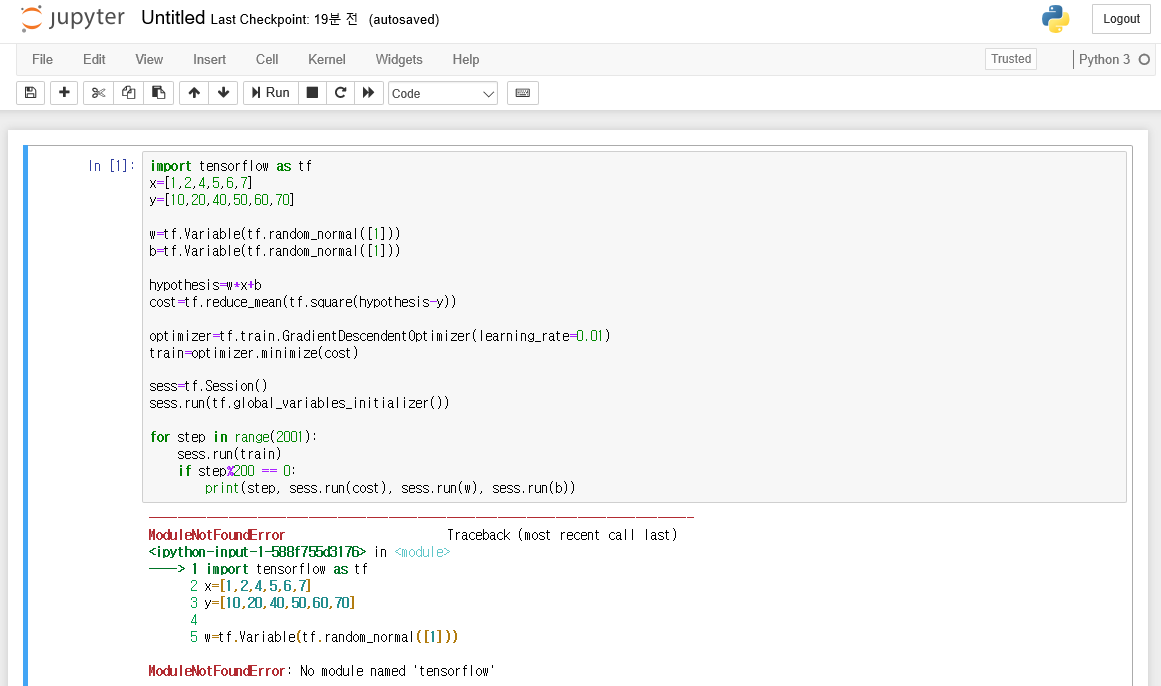The height and width of the screenshot is (686, 1161).
Task: Cut selected cells with scissors icon
Action: click(x=98, y=93)
